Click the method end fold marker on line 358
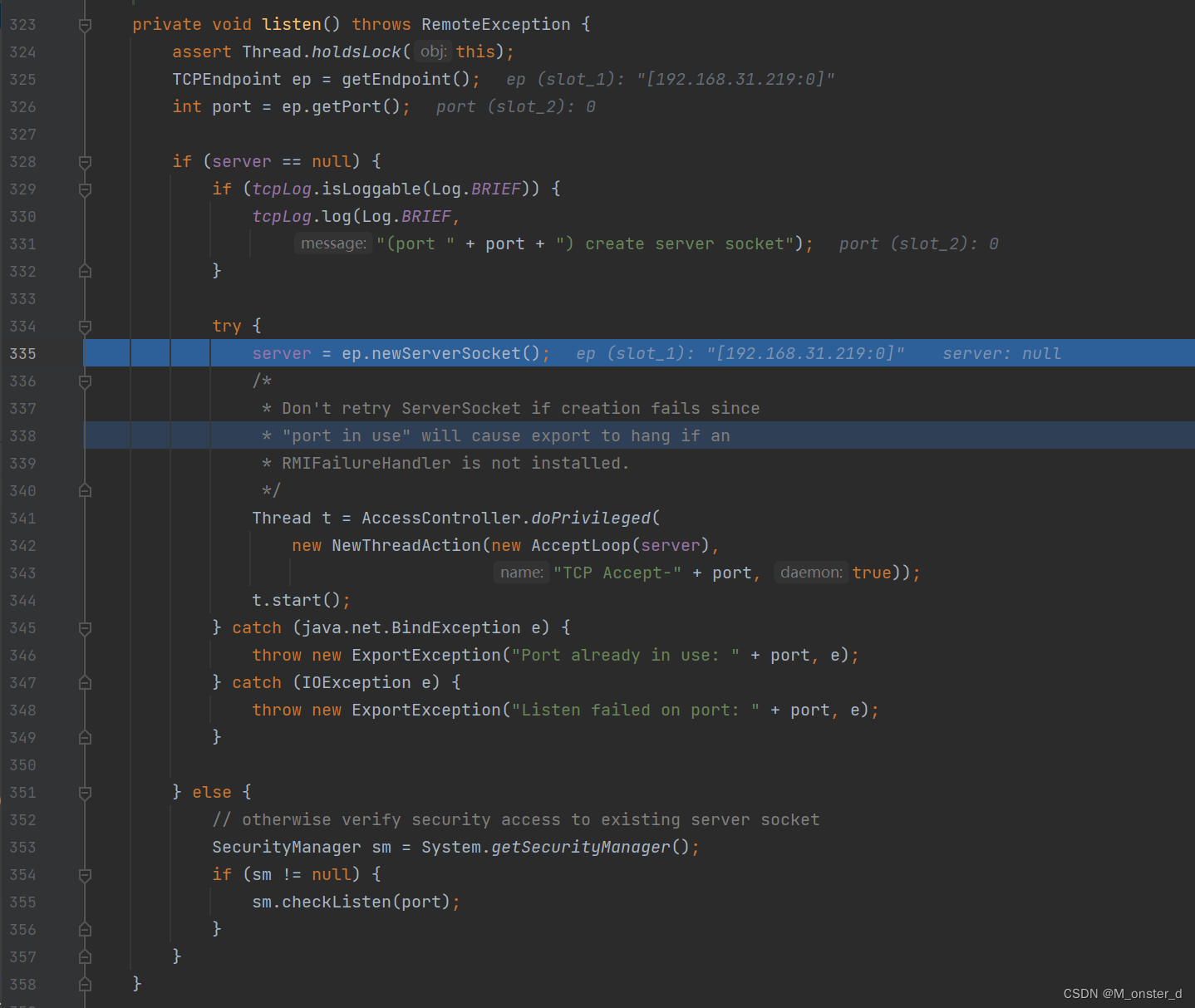Image resolution: width=1195 pixels, height=1008 pixels. tap(85, 985)
